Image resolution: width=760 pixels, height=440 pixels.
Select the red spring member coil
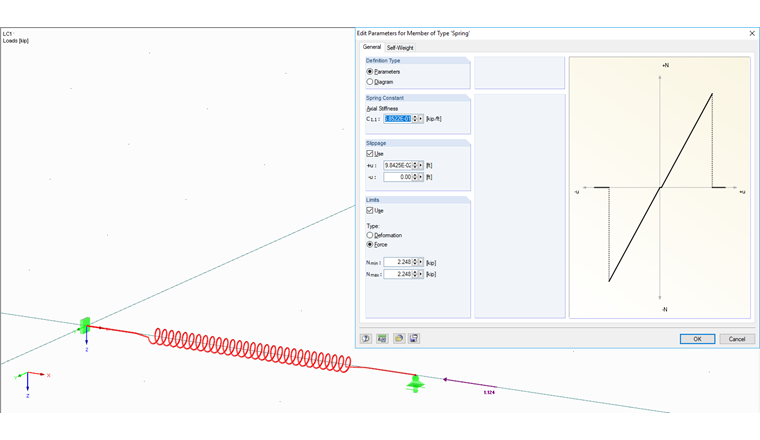tap(250, 350)
